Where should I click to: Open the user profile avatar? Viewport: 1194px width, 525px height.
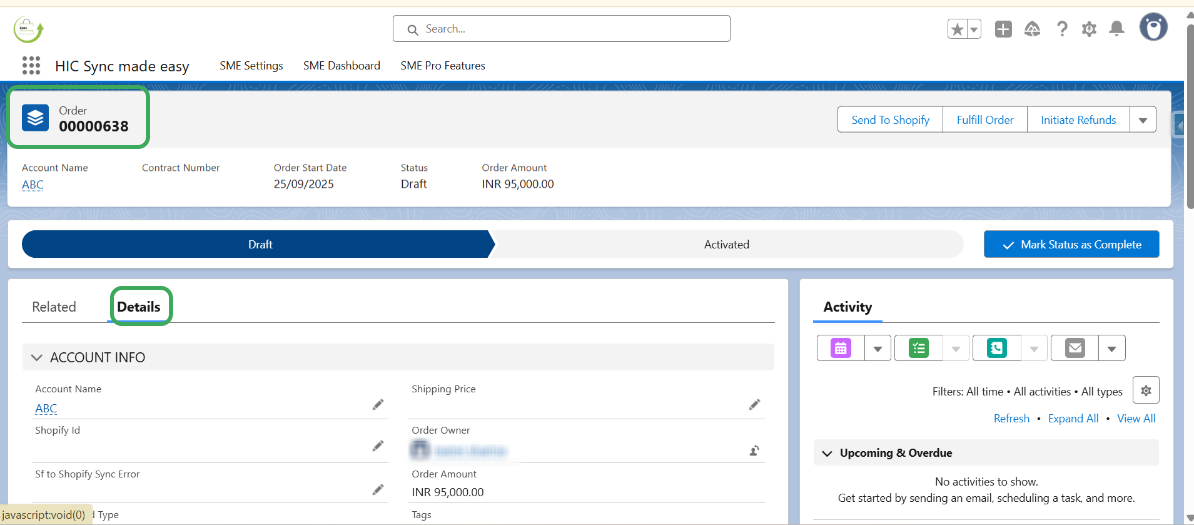pyautogui.click(x=1154, y=27)
